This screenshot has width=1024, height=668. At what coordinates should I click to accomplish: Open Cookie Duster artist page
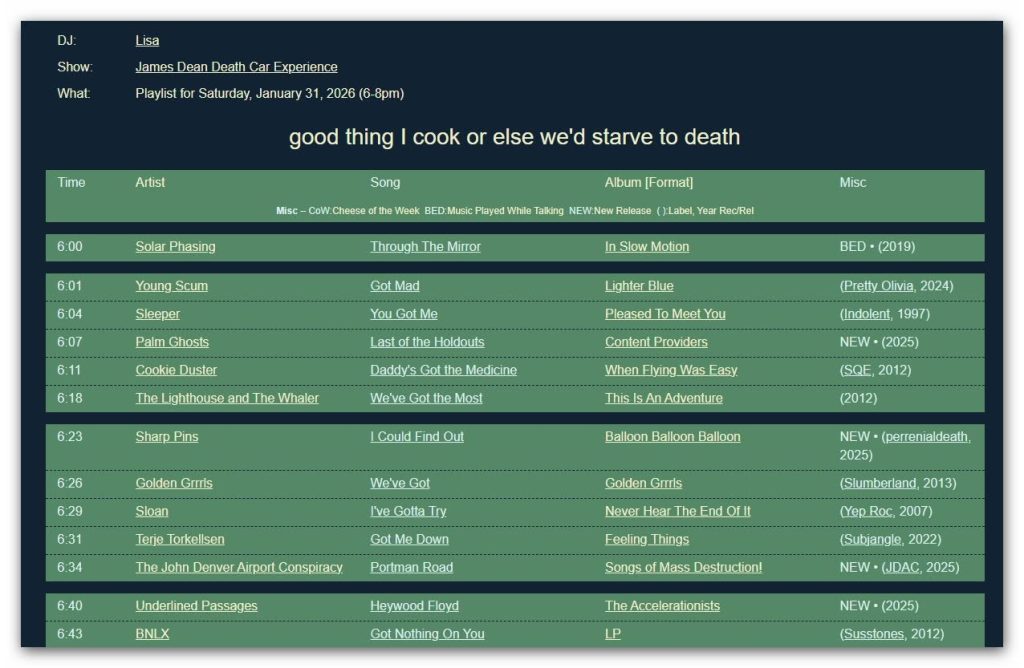176,370
